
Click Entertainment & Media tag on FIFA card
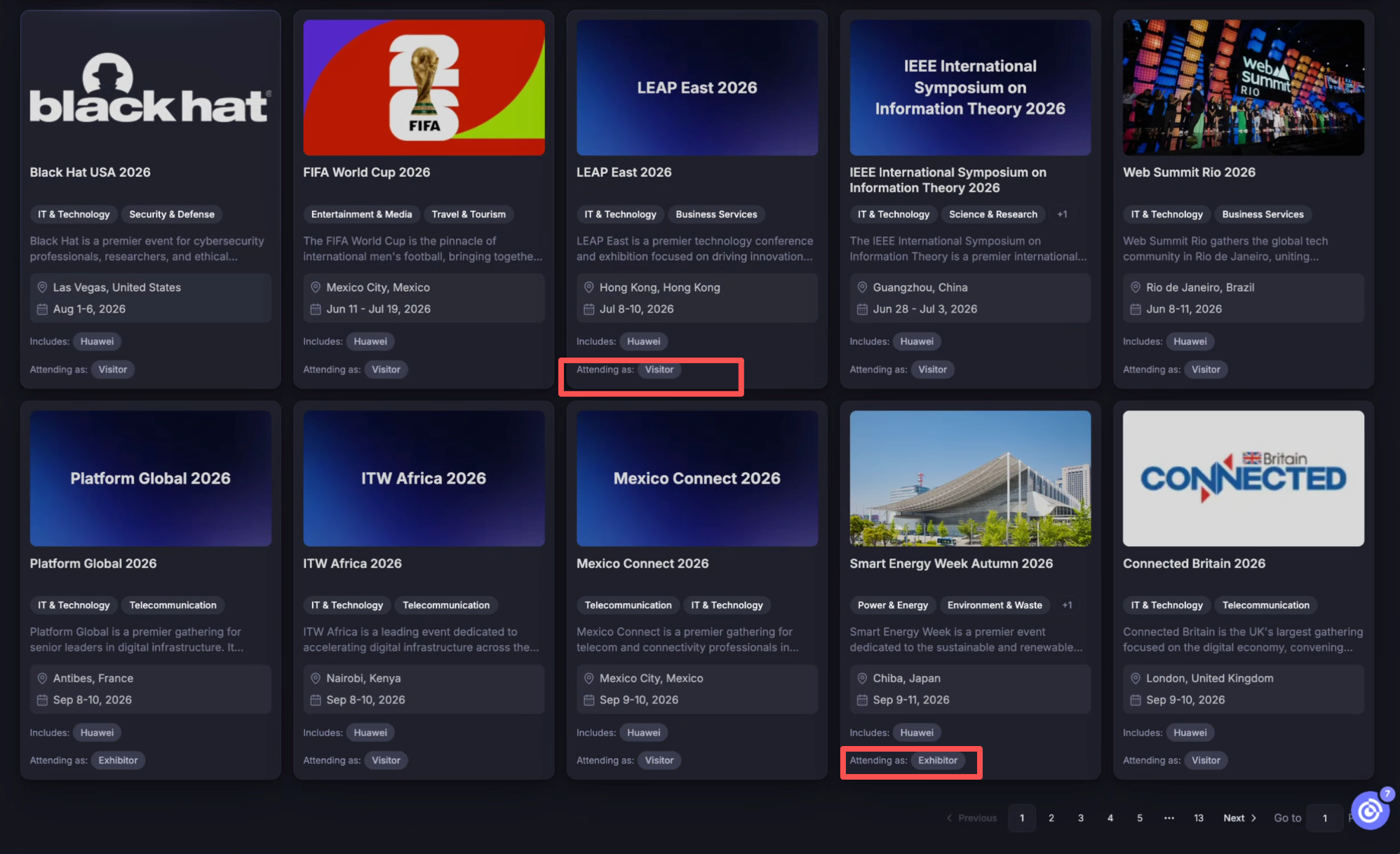click(x=361, y=215)
